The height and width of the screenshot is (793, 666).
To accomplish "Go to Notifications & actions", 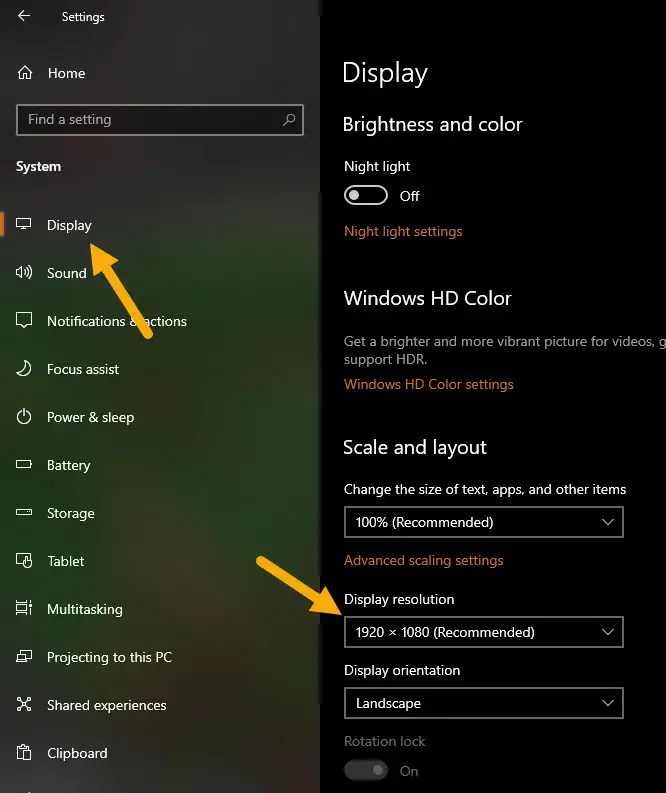I will point(117,321).
